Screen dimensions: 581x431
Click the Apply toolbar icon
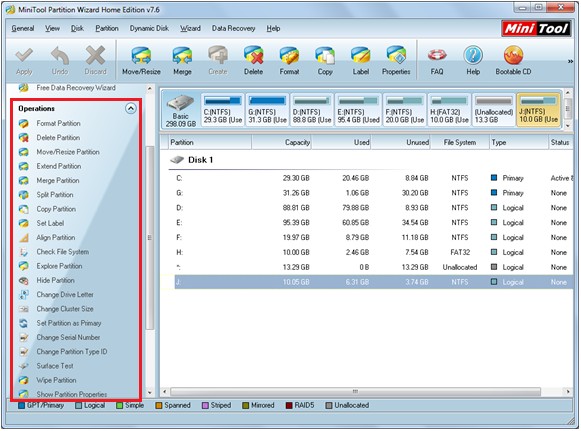pyautogui.click(x=24, y=56)
